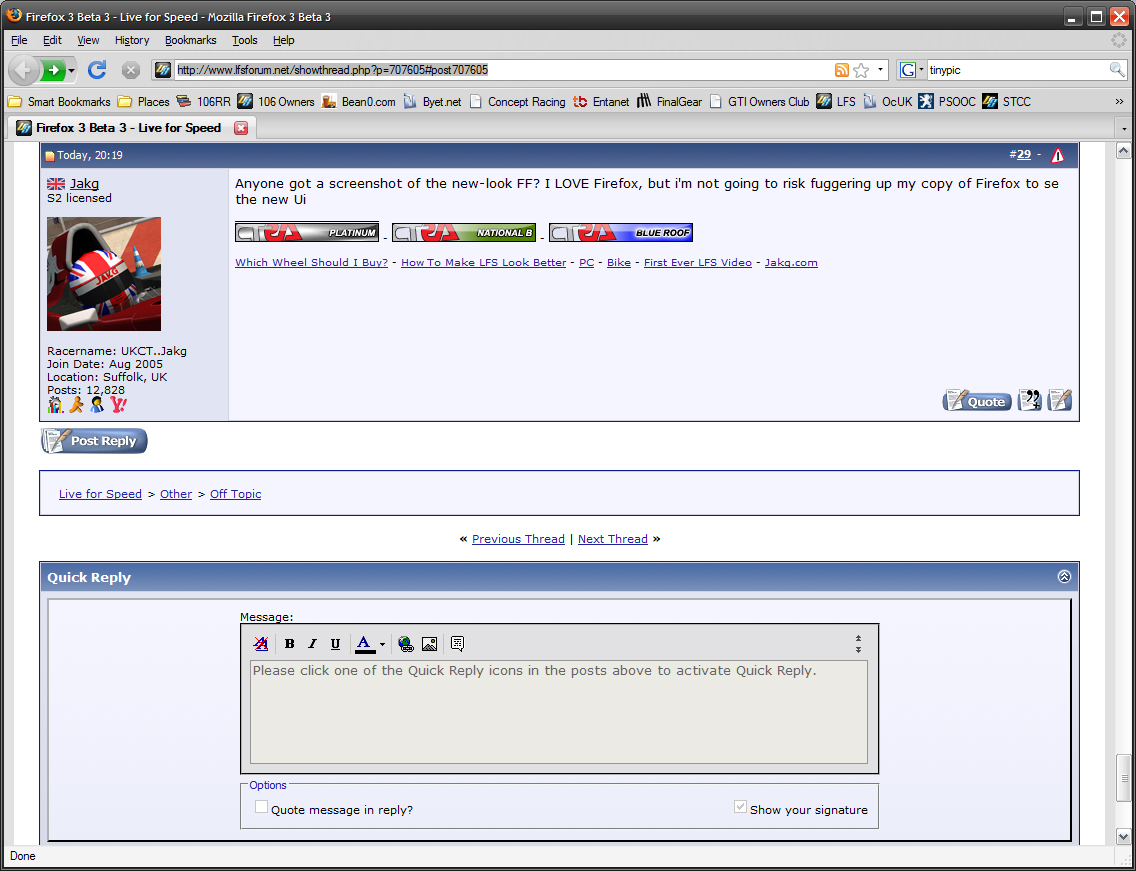
Task: Click the tinypic search input field
Action: [1018, 70]
